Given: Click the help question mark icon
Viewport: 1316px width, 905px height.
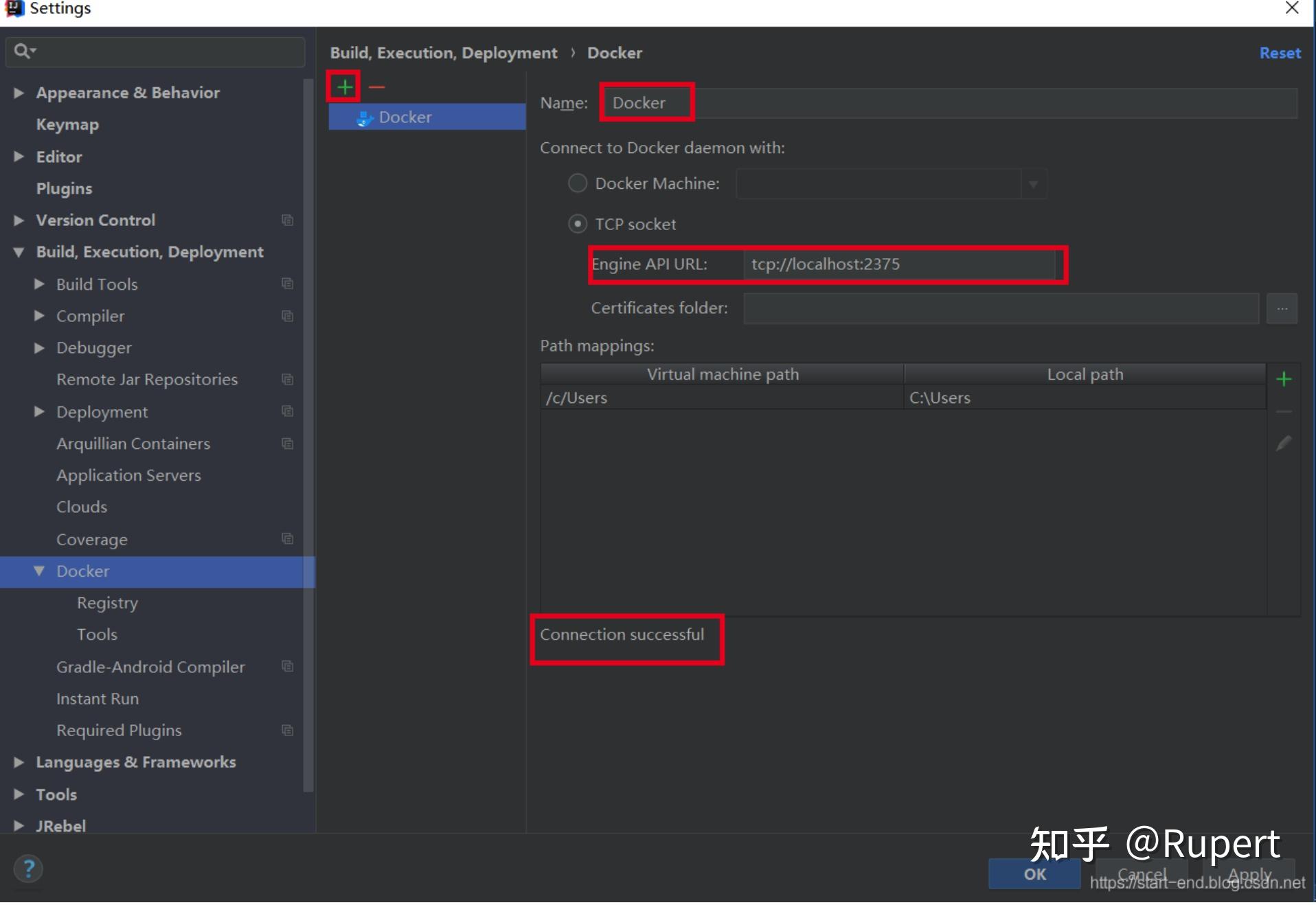Looking at the screenshot, I should 29,869.
